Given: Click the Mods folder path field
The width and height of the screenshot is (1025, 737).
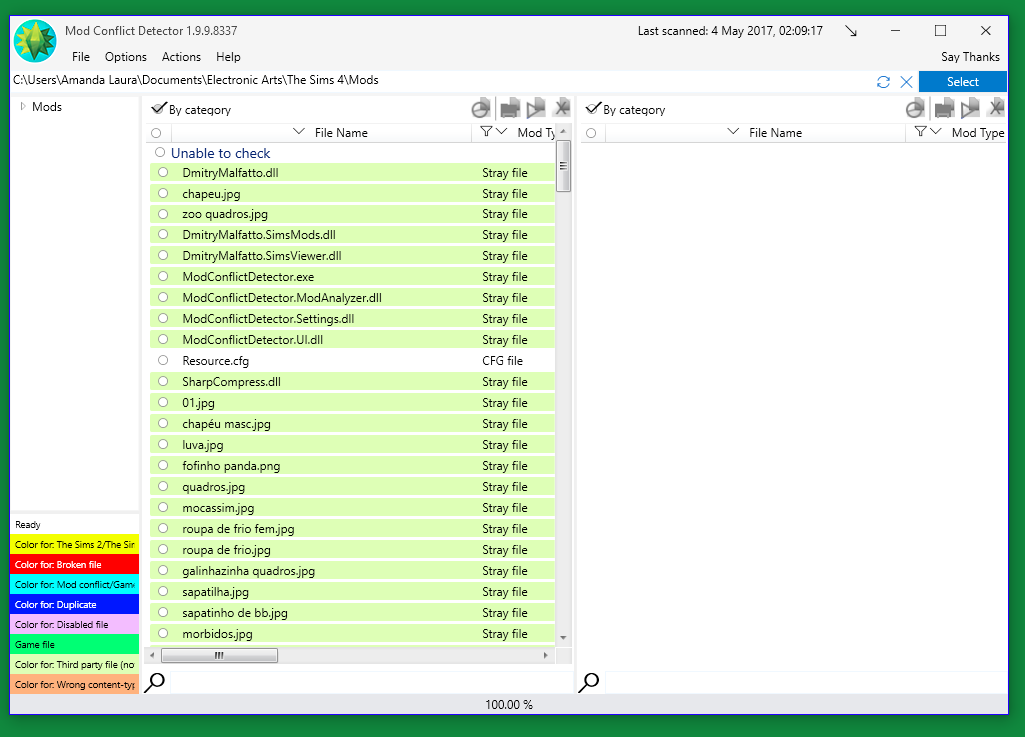Looking at the screenshot, I should [x=441, y=80].
